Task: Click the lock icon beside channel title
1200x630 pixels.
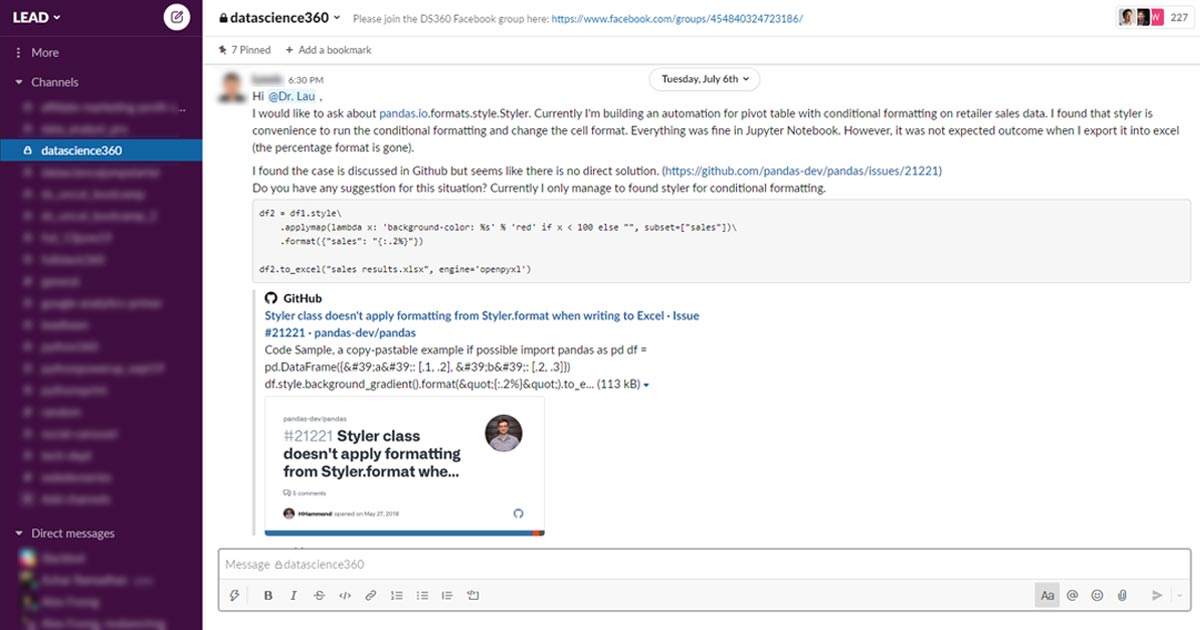Action: point(222,18)
